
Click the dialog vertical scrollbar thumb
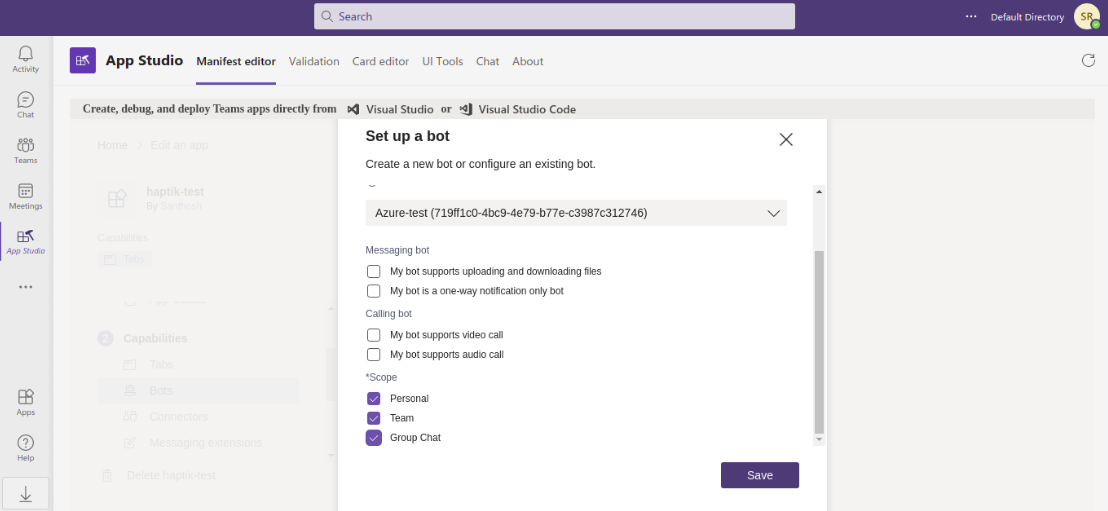tap(819, 342)
